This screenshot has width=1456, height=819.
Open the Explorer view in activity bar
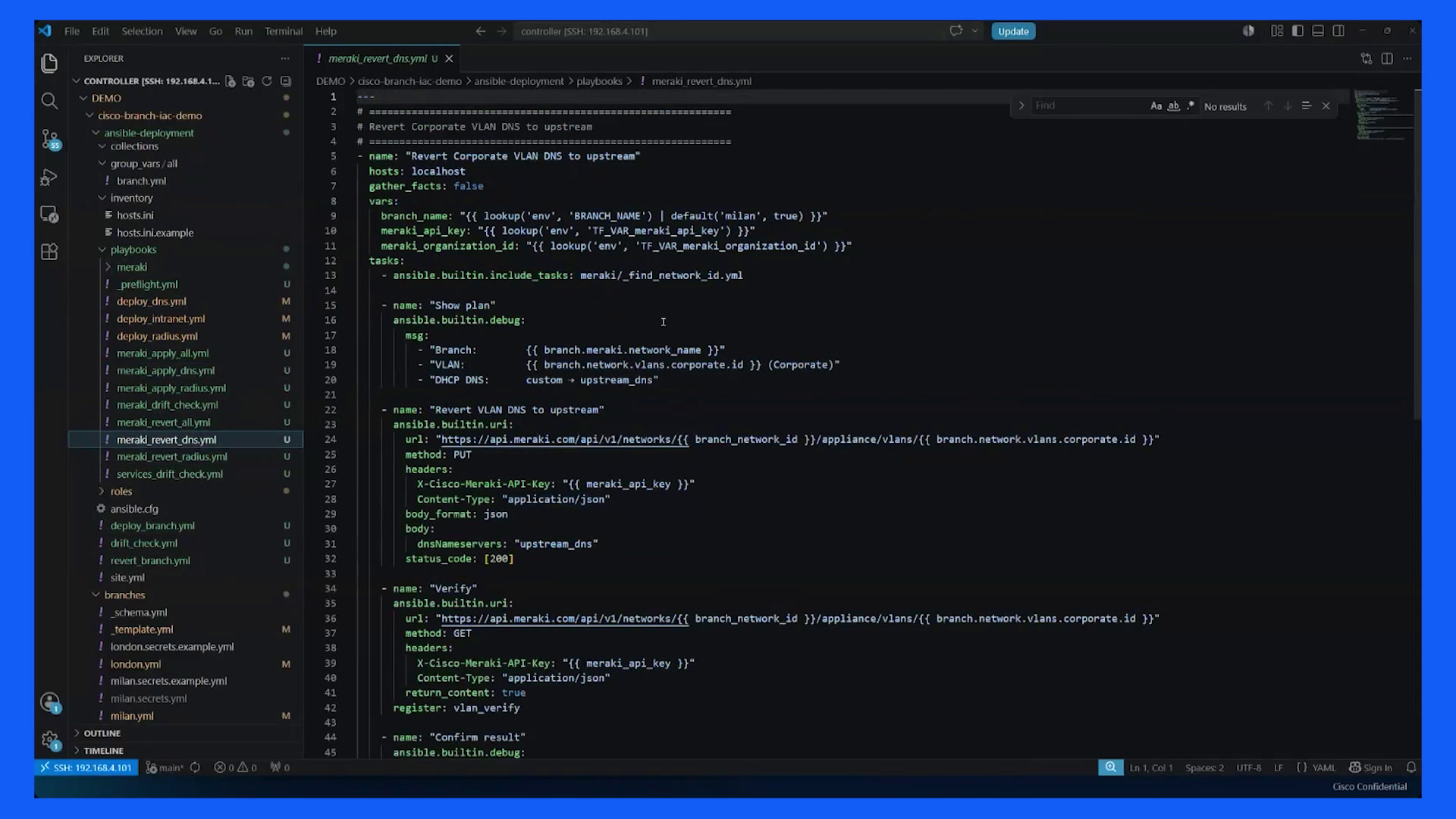(49, 63)
